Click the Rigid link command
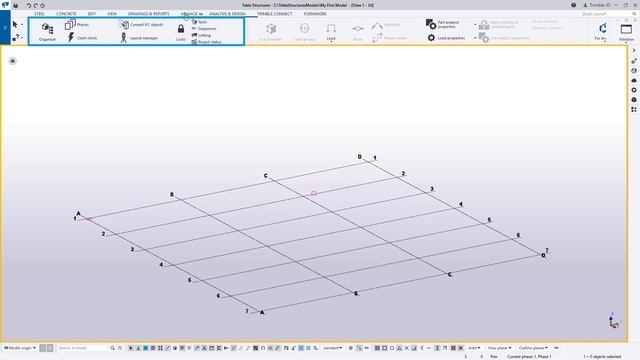This screenshot has width=640, height=360. (386, 25)
